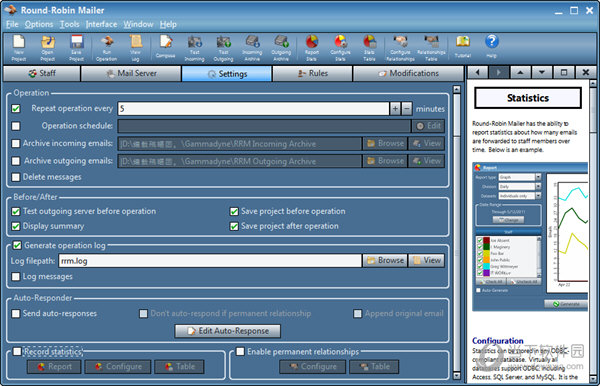Click Browse next to Log filepath
The width and height of the screenshot is (600, 386).
pos(385,261)
